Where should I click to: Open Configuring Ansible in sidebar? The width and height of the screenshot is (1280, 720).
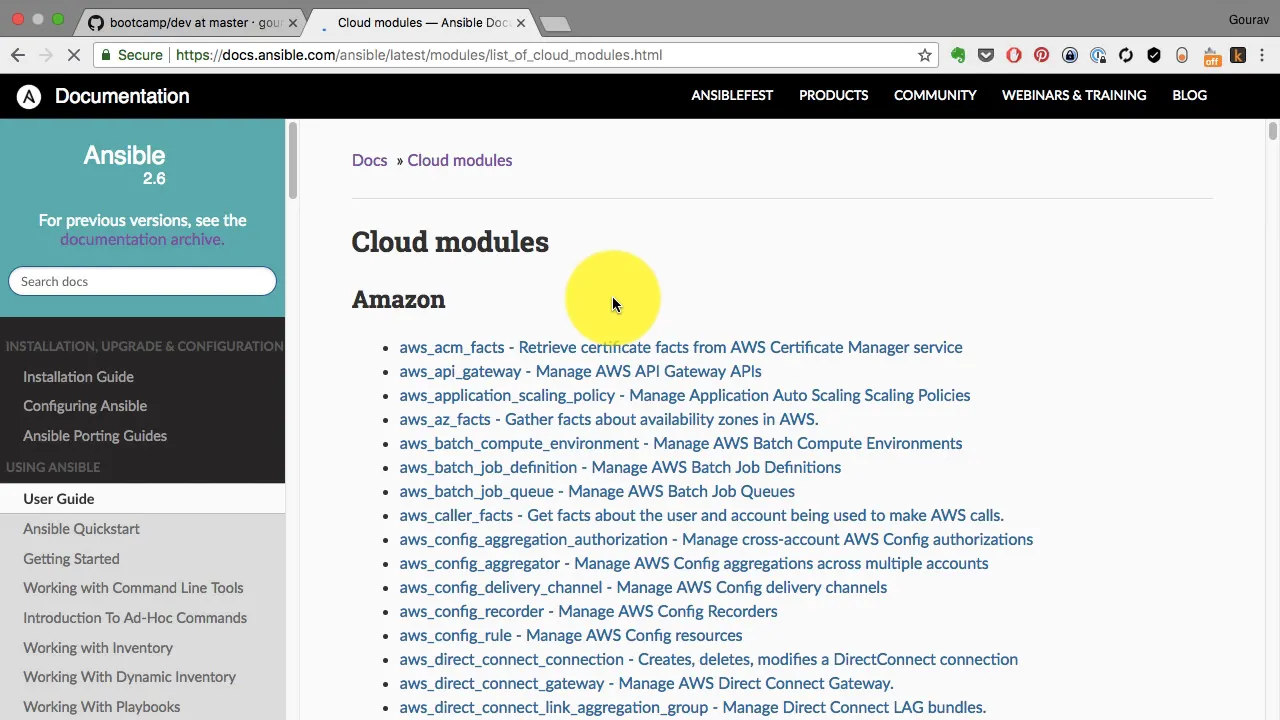point(85,406)
